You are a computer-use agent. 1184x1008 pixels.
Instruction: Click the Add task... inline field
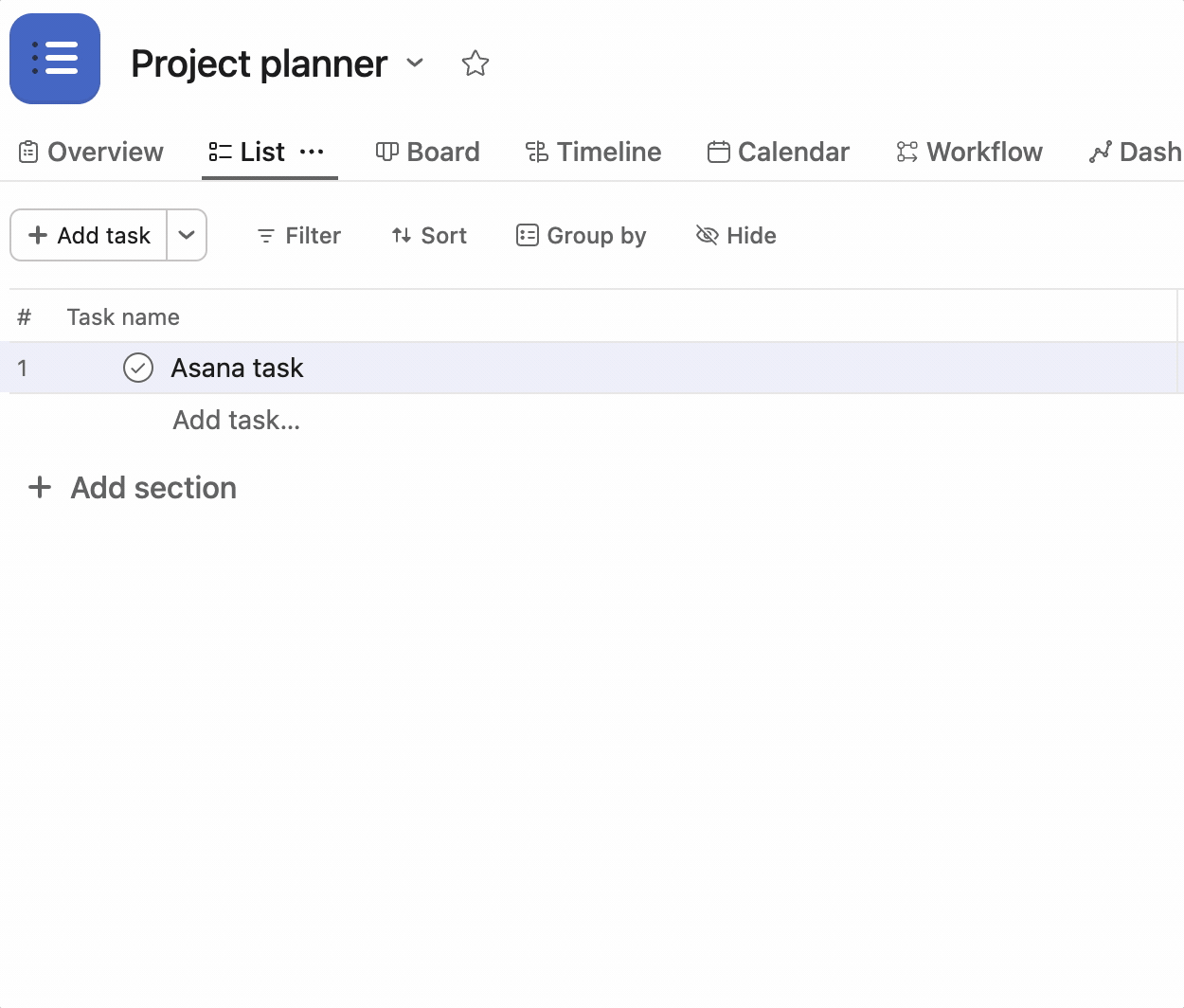237,420
